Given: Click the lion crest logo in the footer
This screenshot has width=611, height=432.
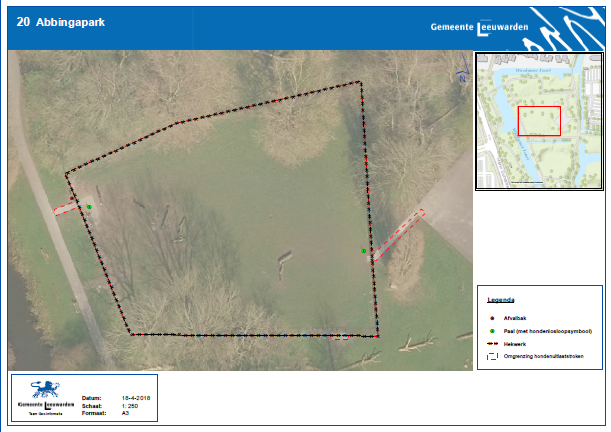Looking at the screenshot, I should click(x=43, y=389).
